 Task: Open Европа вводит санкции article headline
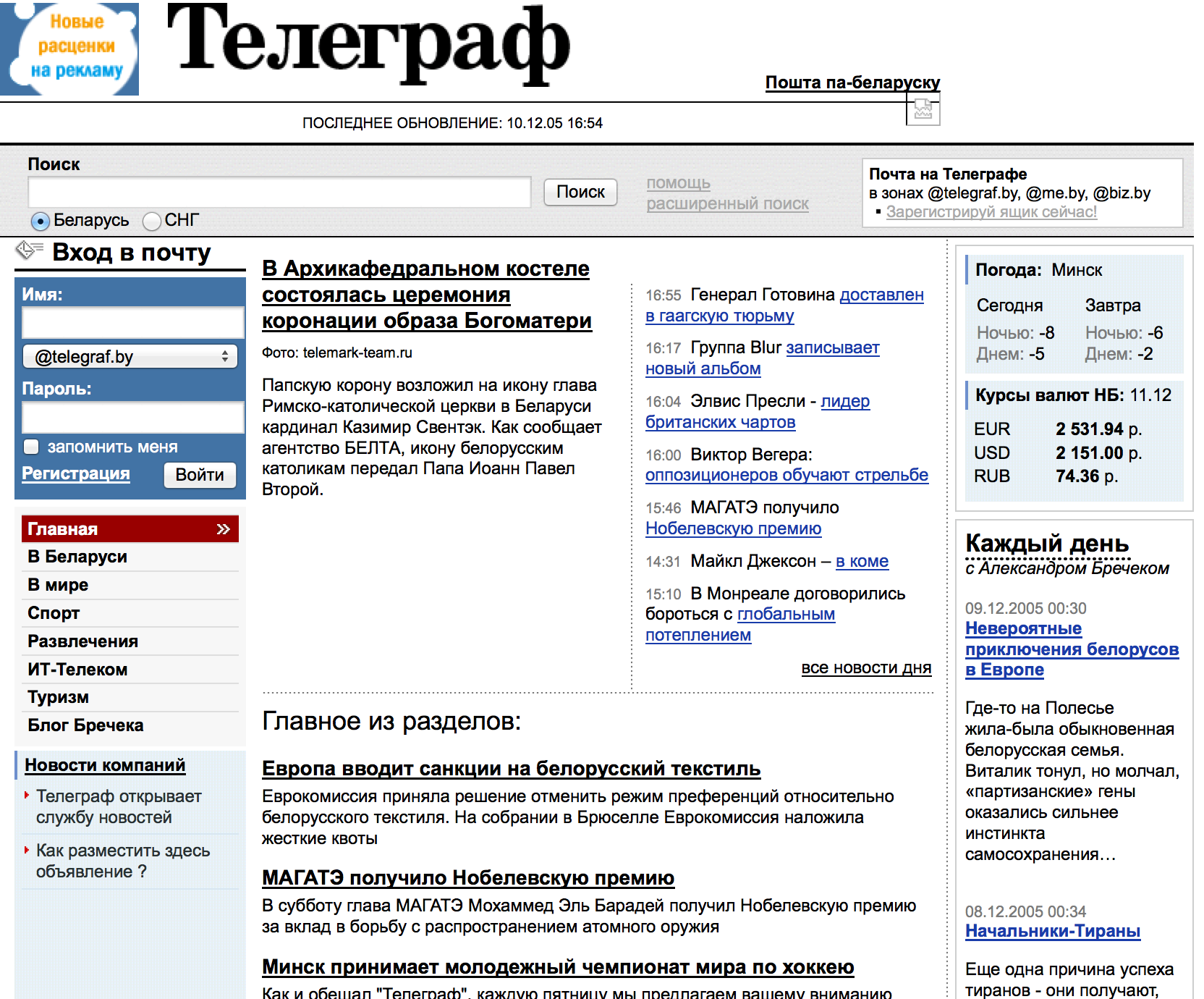tap(511, 769)
